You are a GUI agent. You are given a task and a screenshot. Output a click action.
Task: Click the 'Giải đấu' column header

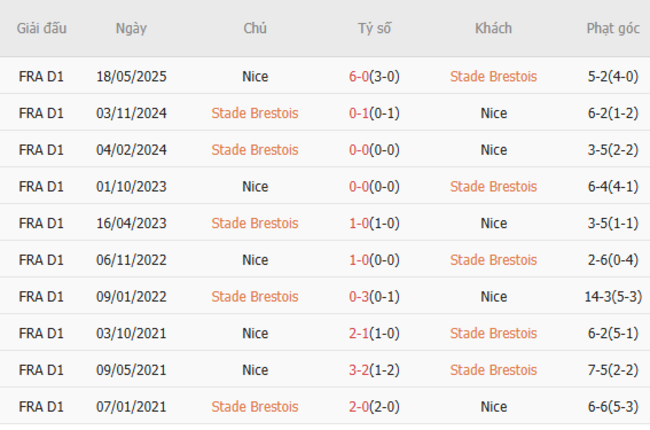[41, 28]
